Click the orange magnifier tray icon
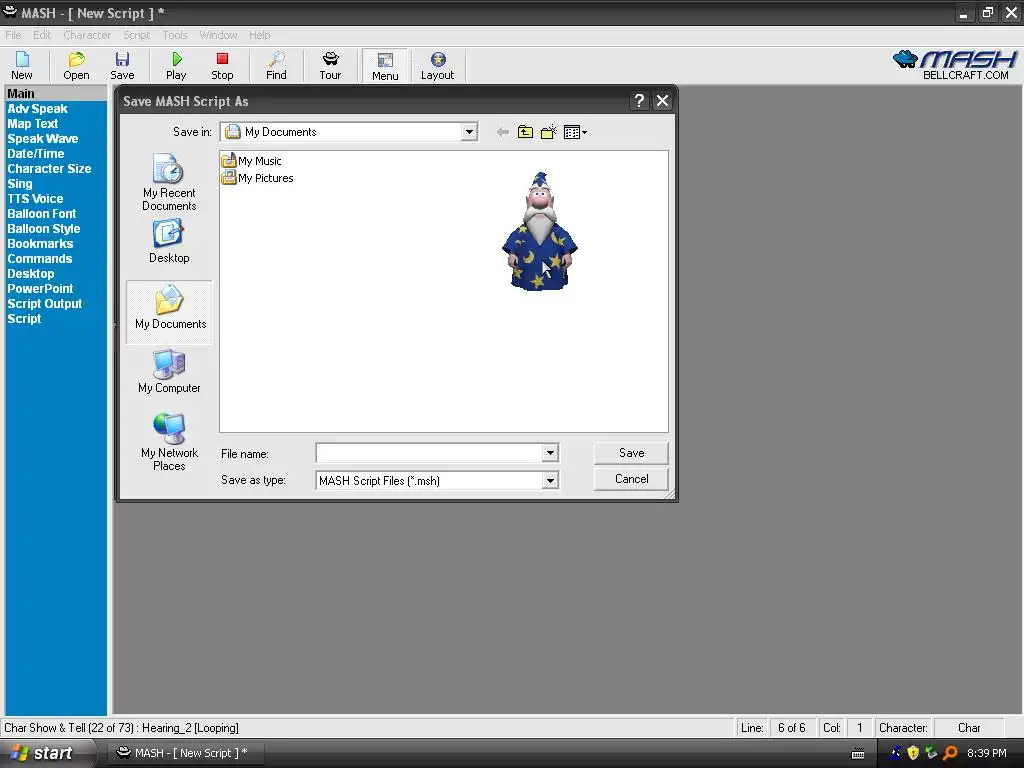 click(x=950, y=753)
